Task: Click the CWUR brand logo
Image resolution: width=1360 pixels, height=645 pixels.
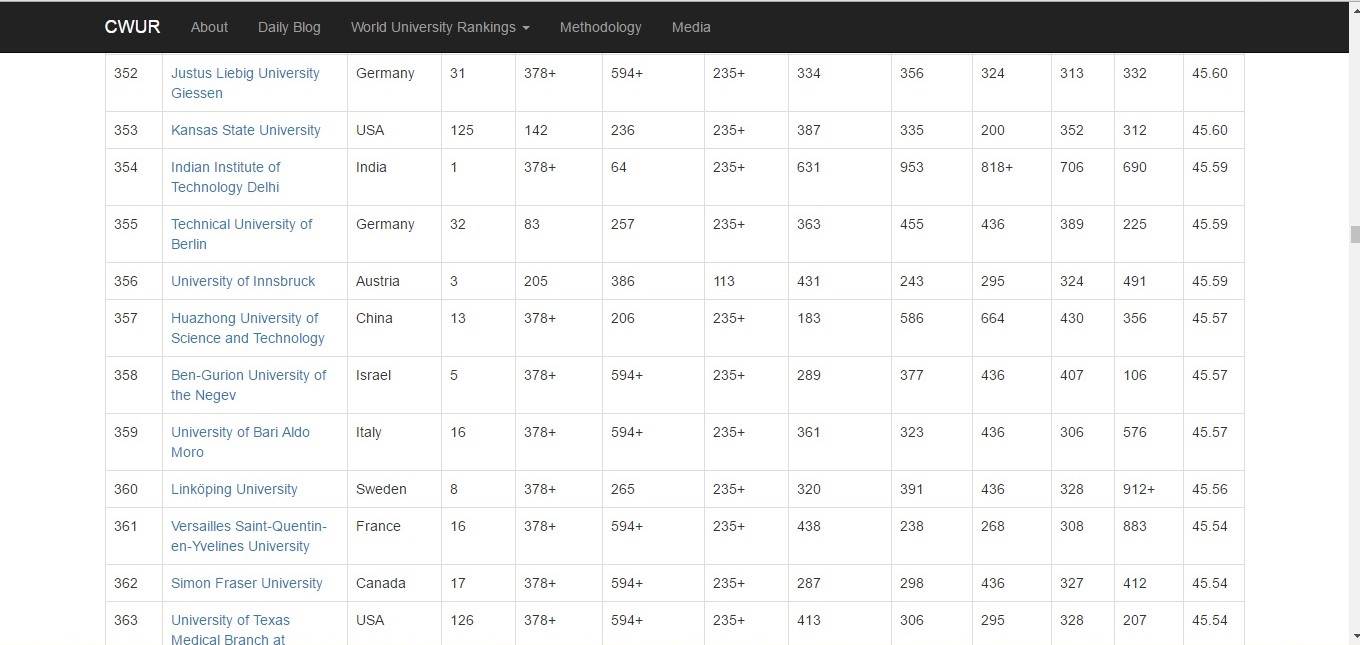Action: (x=132, y=27)
